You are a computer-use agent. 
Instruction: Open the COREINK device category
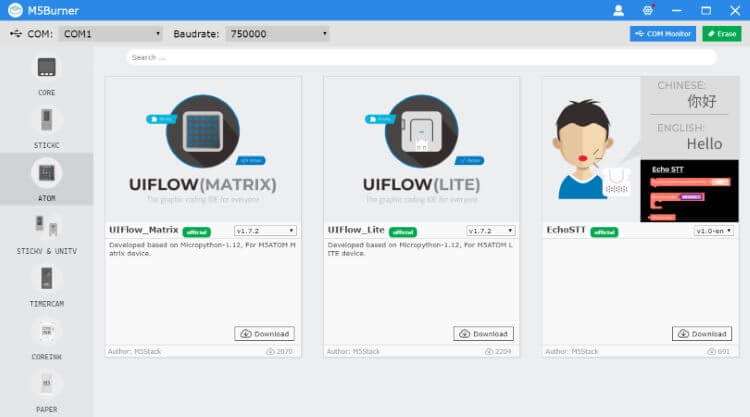click(x=46, y=331)
